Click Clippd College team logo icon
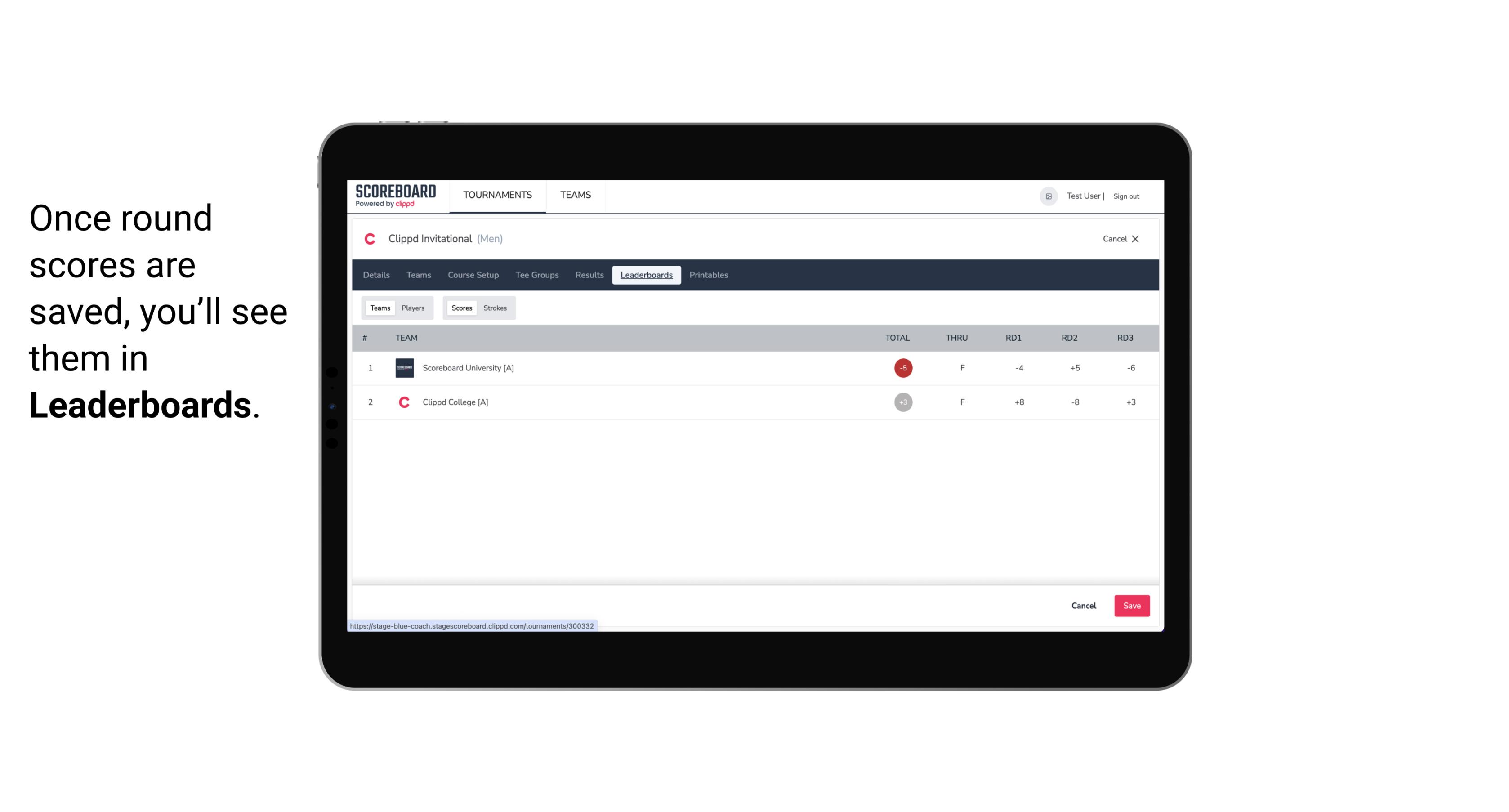Viewport: 1509px width, 812px height. [404, 402]
